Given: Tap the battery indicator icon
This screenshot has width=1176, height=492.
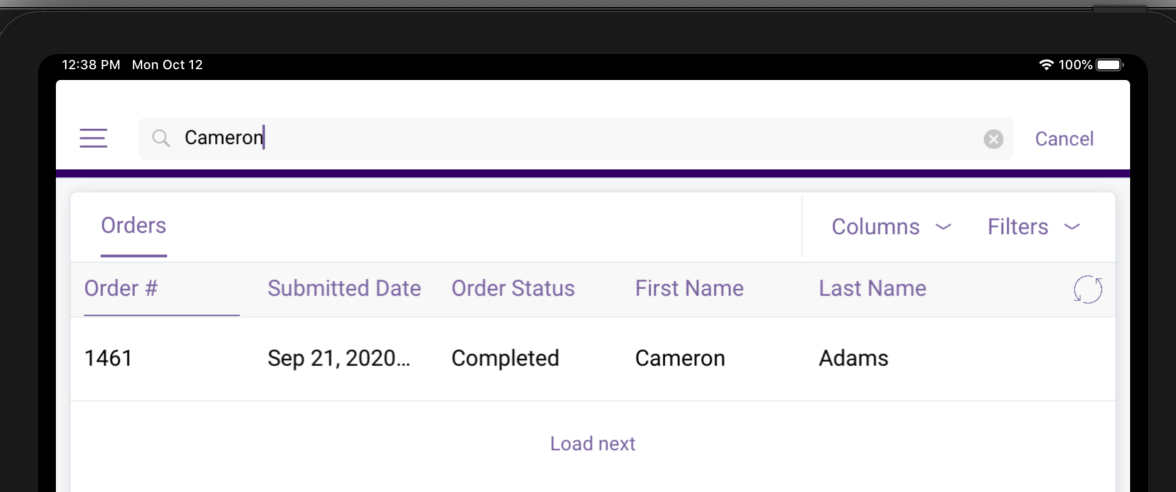Looking at the screenshot, I should pyautogui.click(x=1110, y=65).
